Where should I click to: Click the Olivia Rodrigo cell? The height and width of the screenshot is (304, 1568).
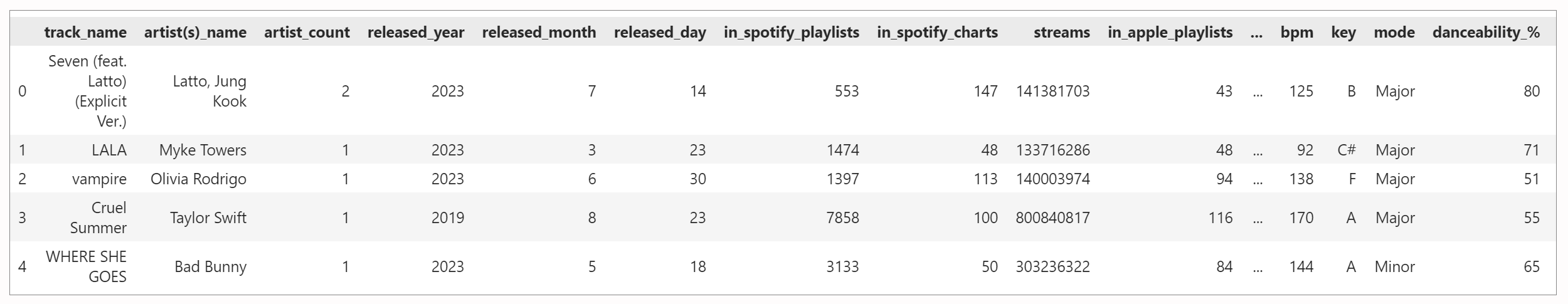pos(198,179)
